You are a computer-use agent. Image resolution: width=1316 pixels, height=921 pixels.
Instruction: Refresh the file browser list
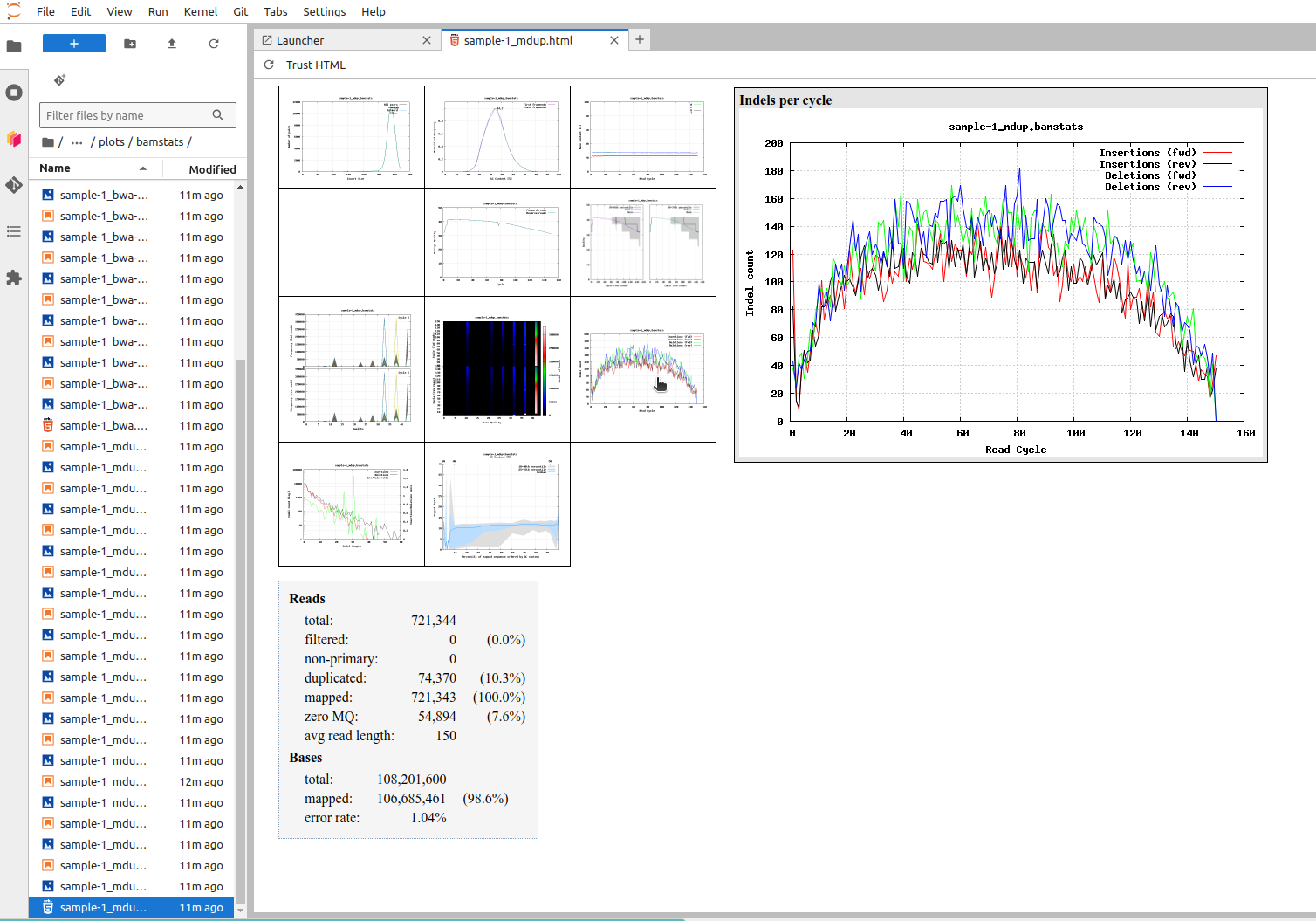214,44
